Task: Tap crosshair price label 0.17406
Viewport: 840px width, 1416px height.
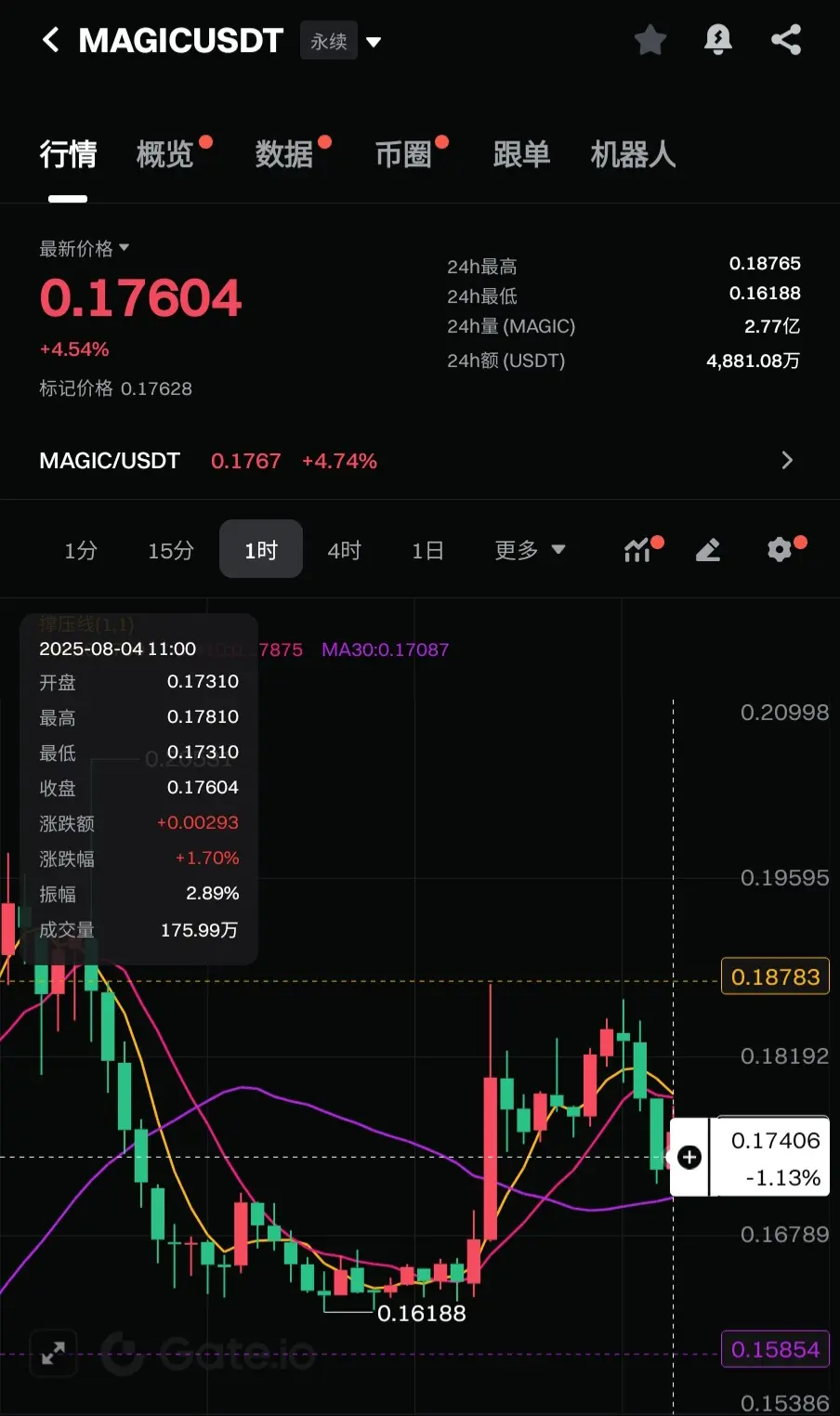Action: 775,1140
